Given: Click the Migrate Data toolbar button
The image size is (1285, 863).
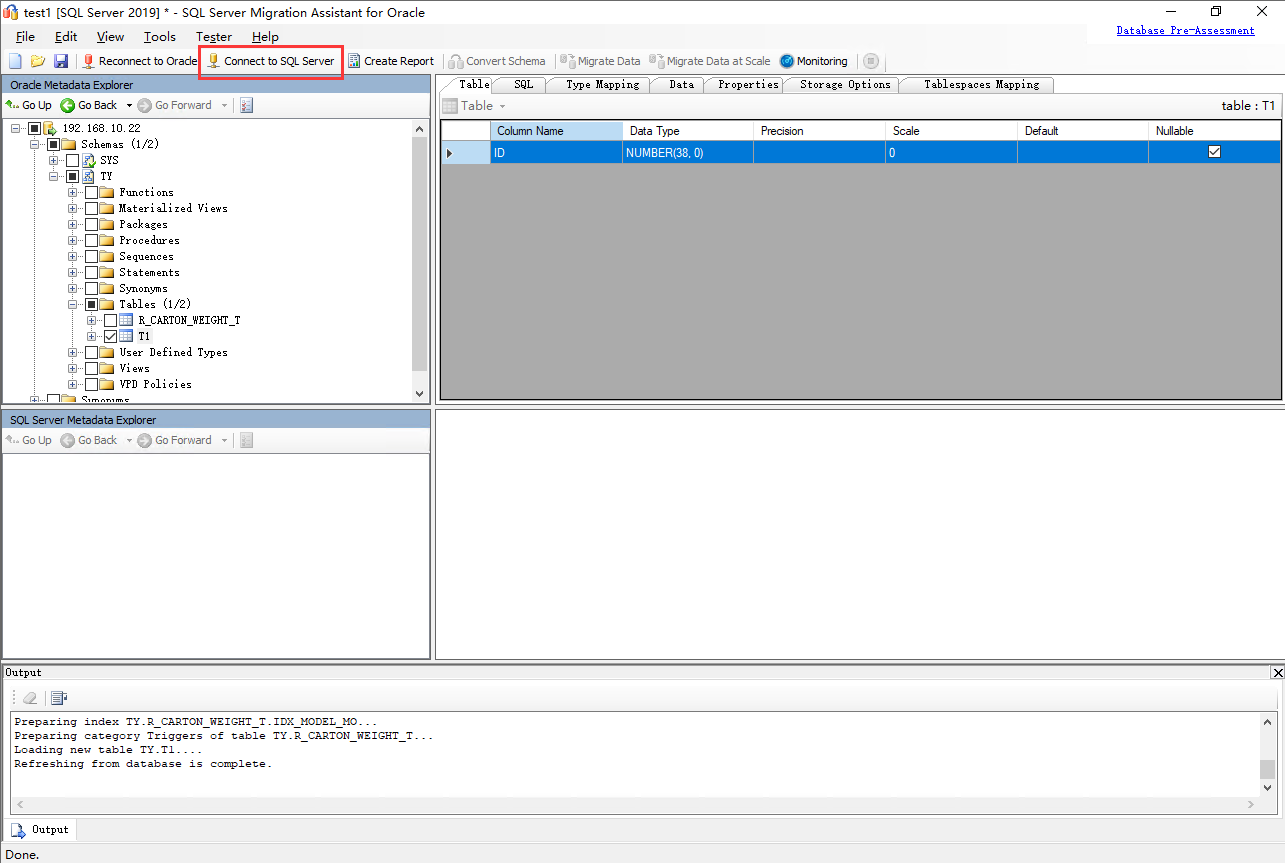Looking at the screenshot, I should pos(601,61).
